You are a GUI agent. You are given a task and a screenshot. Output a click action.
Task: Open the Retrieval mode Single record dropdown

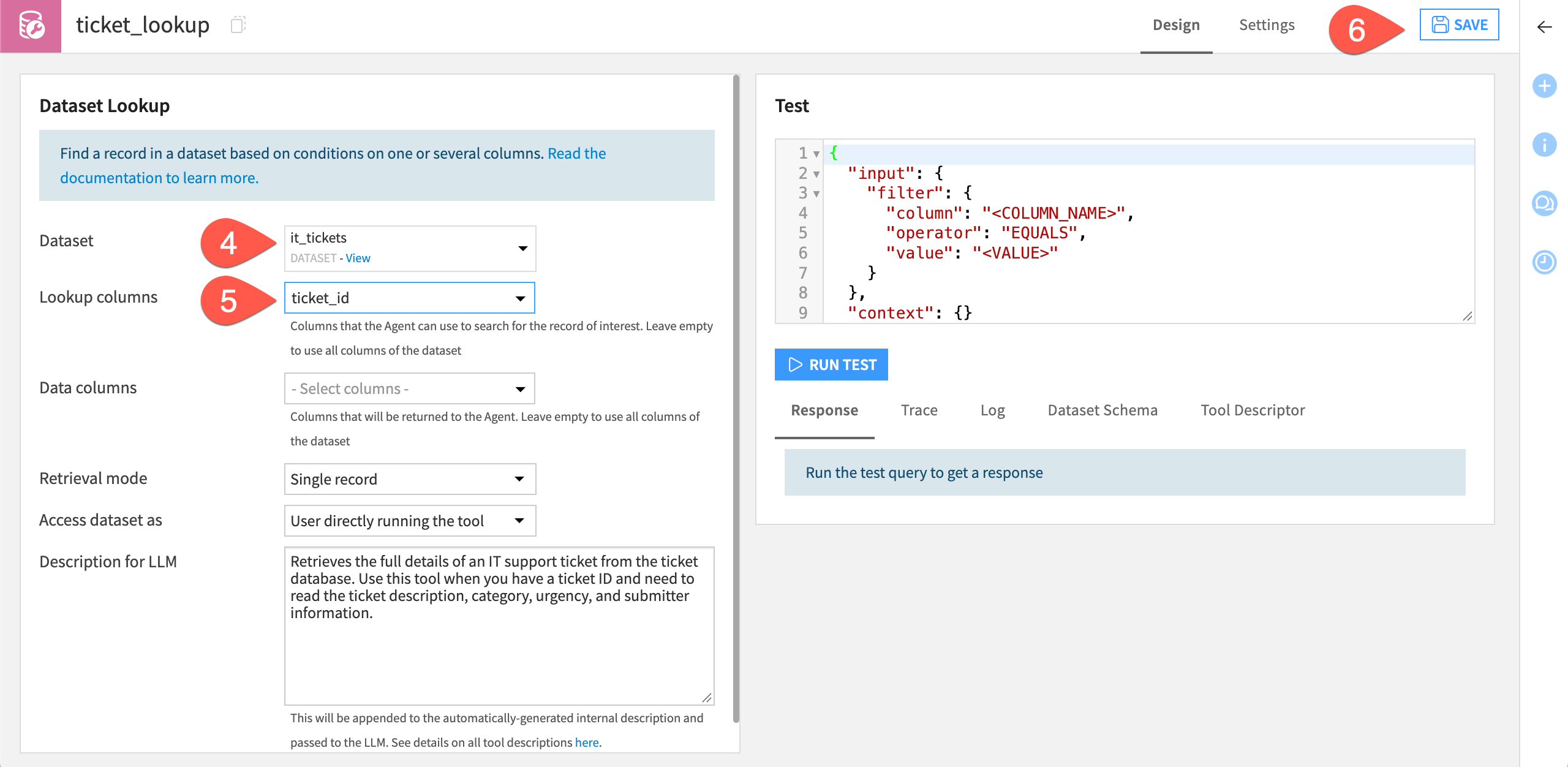click(410, 479)
